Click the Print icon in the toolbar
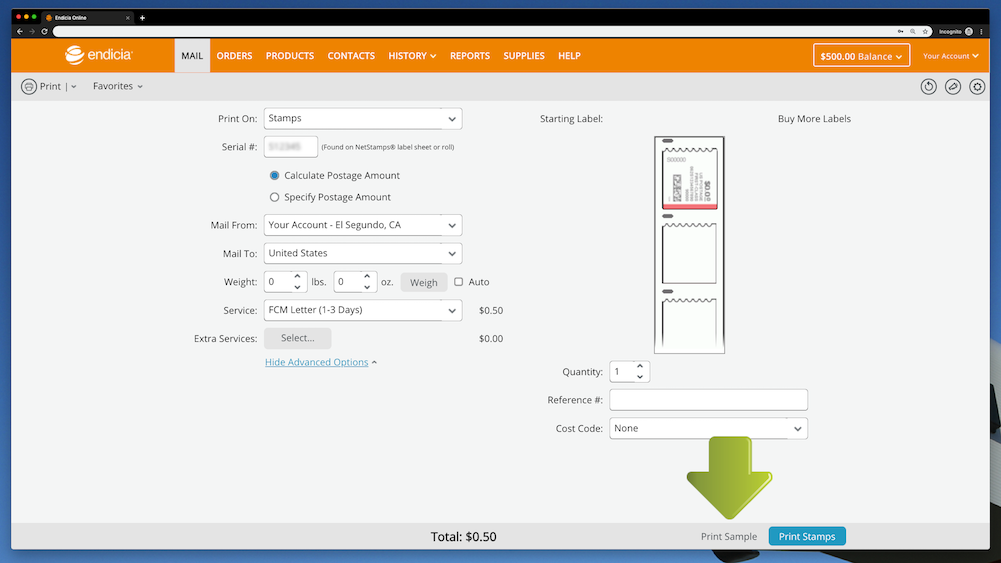1001x563 pixels. click(x=29, y=87)
